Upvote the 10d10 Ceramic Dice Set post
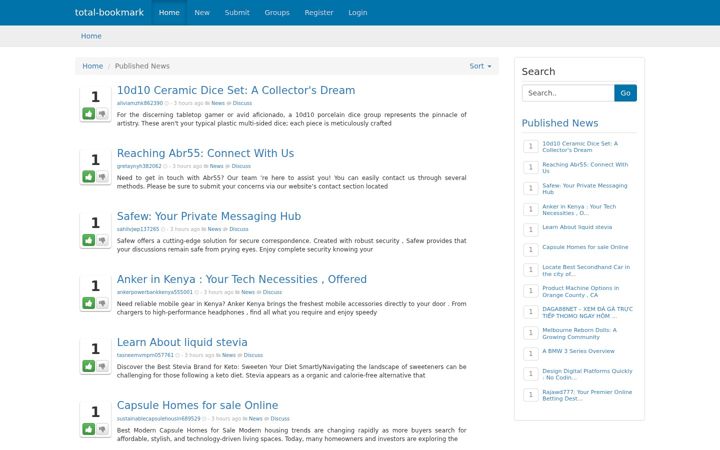 pyautogui.click(x=89, y=113)
